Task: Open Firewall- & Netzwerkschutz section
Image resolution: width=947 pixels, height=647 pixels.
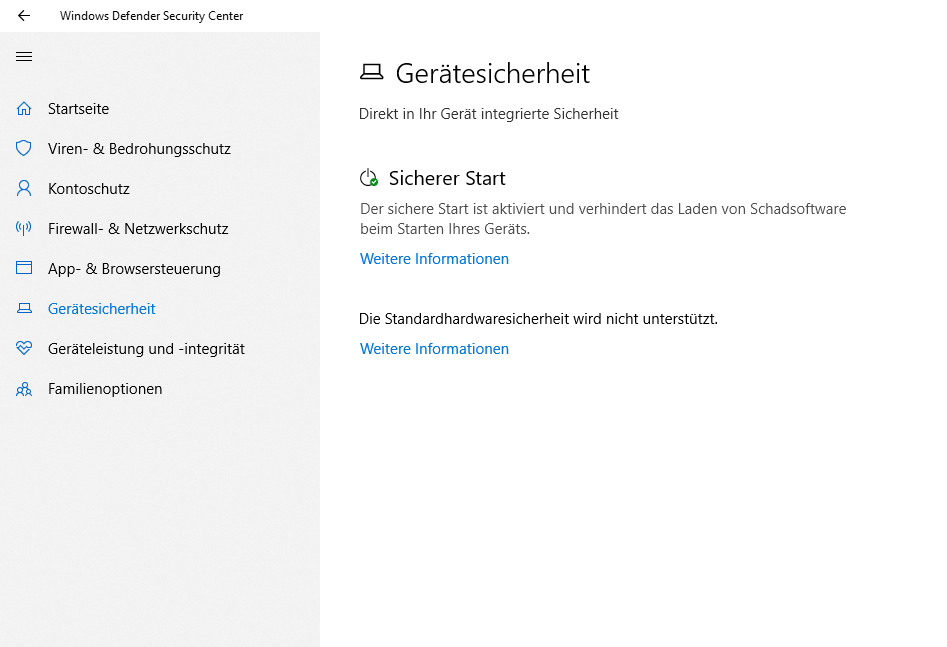Action: (x=138, y=228)
